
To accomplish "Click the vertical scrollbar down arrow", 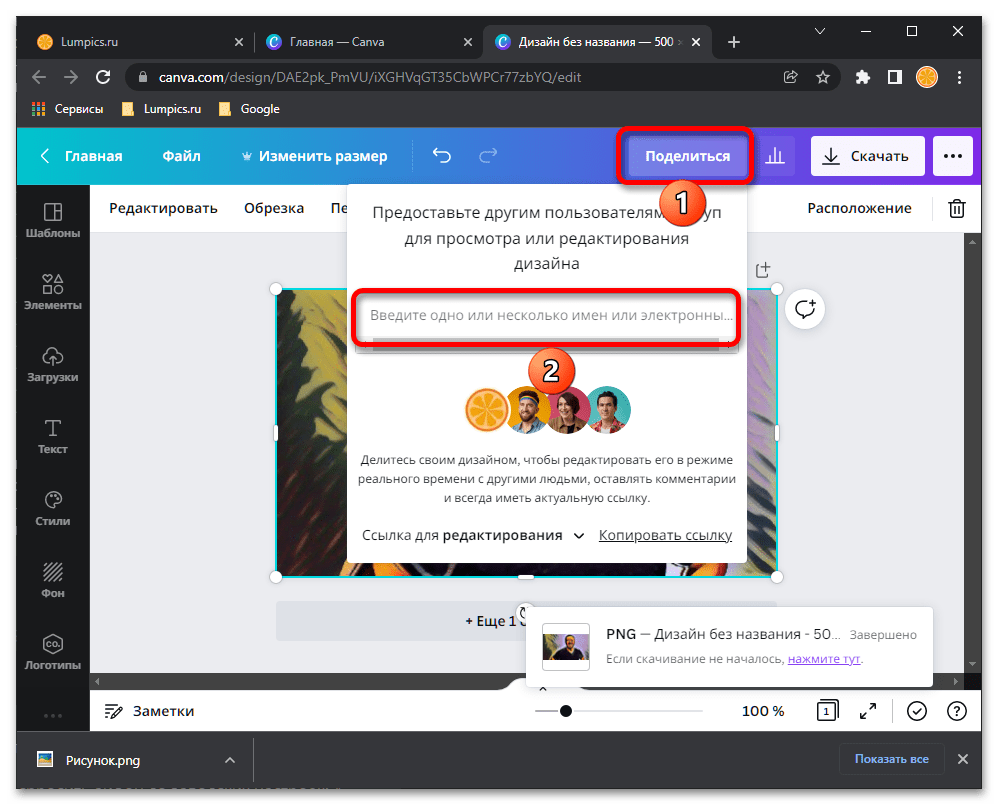I will pos(972,664).
